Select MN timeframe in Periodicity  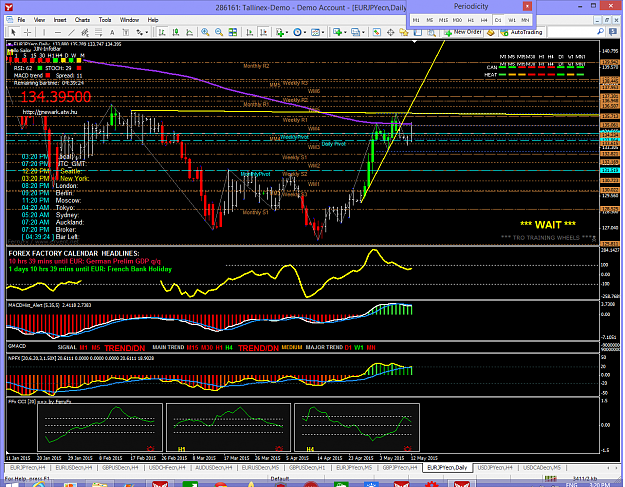coord(525,20)
